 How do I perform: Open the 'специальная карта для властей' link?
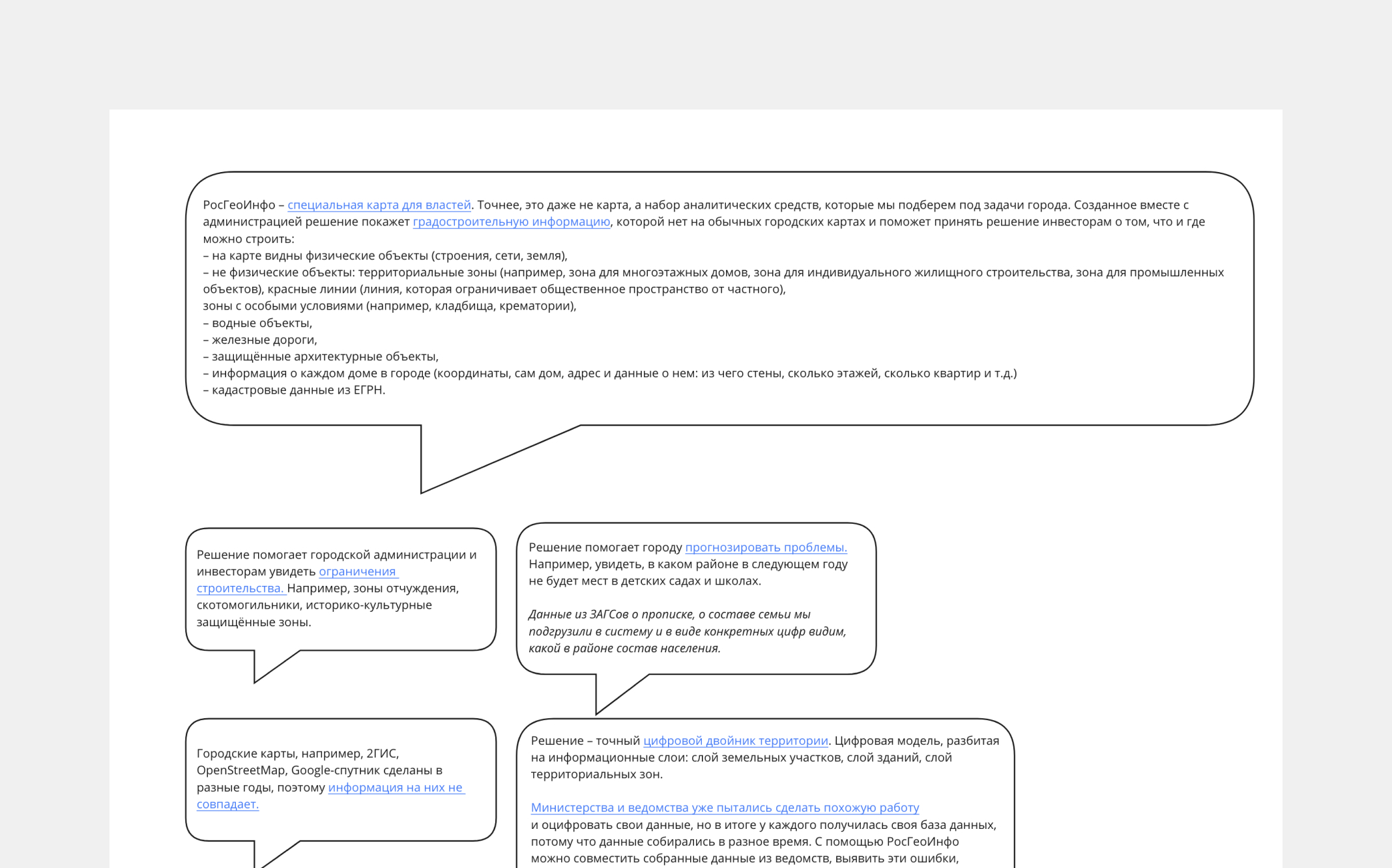[x=379, y=205]
